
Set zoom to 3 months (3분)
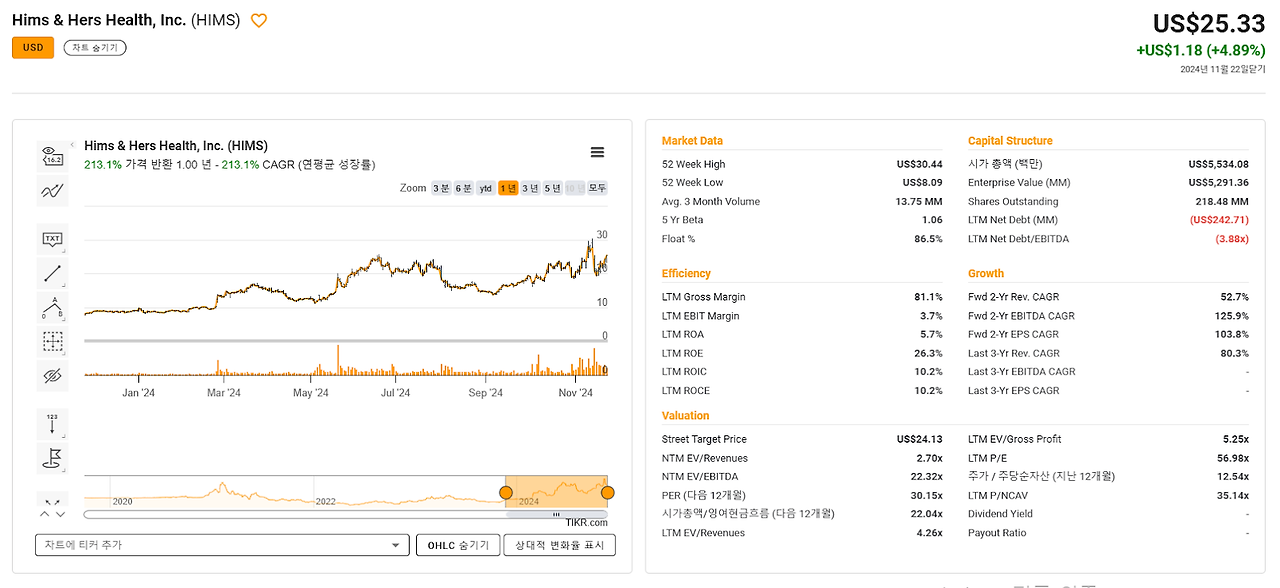tap(441, 188)
